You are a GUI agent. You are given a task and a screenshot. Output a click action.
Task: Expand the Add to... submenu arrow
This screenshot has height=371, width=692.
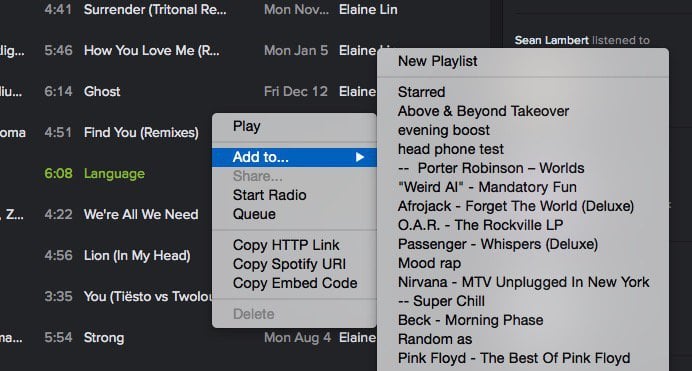360,157
